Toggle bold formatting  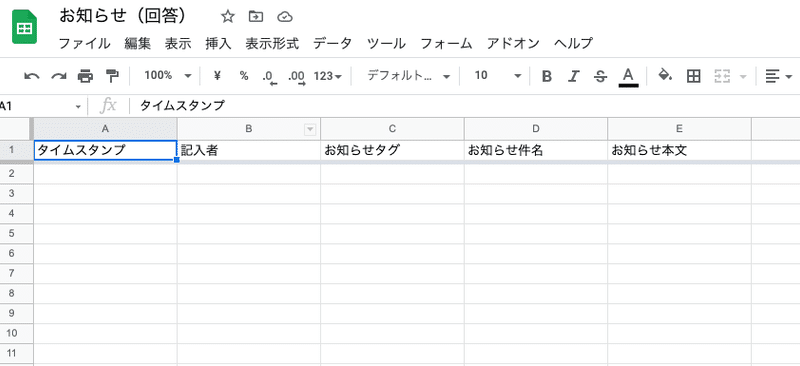coord(547,77)
